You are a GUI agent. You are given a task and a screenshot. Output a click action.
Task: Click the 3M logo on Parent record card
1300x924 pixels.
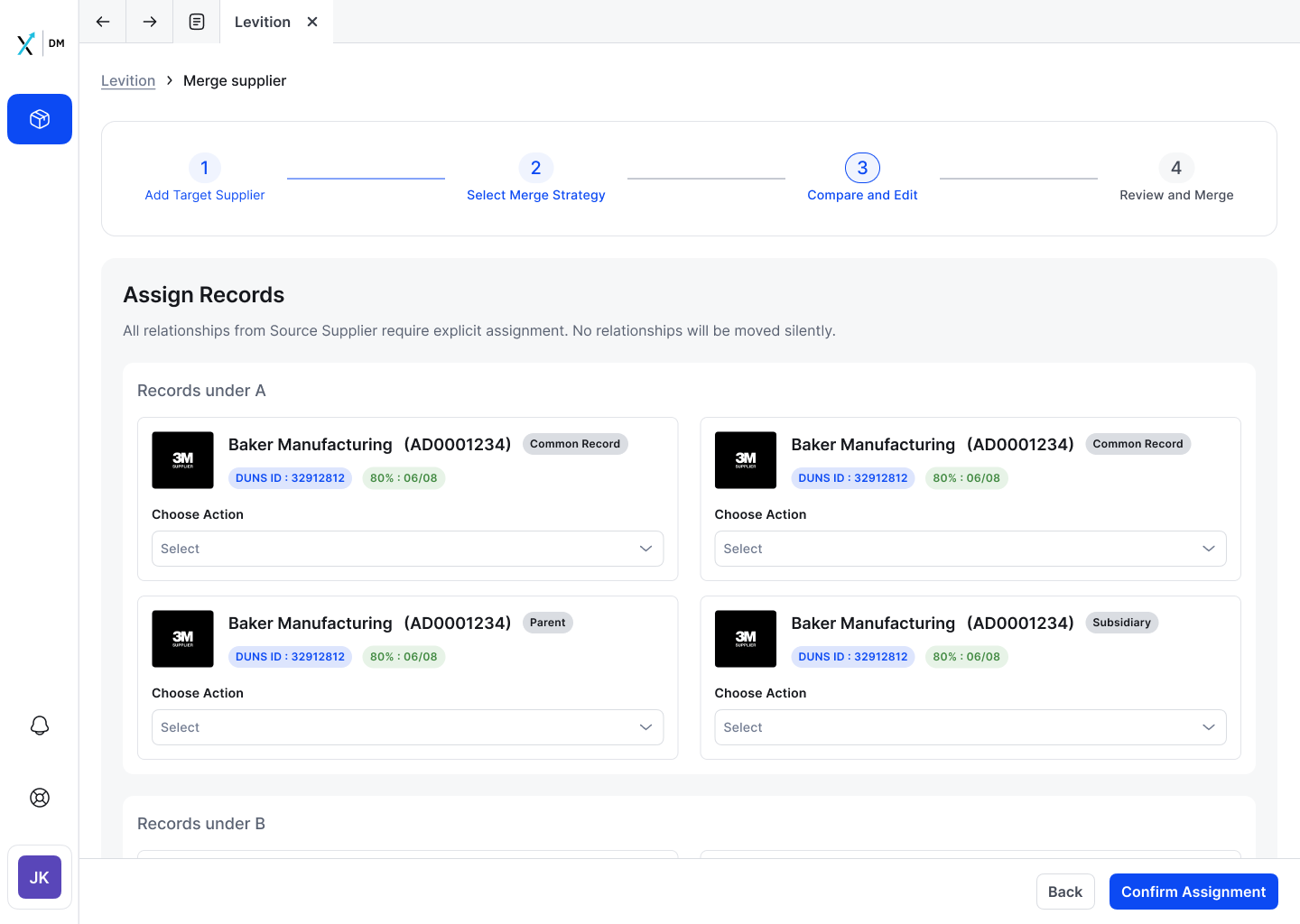pos(182,639)
